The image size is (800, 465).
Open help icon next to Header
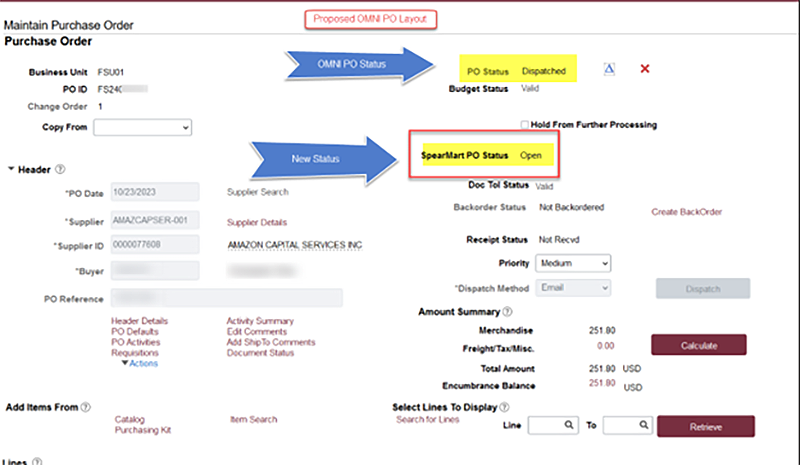pyautogui.click(x=60, y=170)
